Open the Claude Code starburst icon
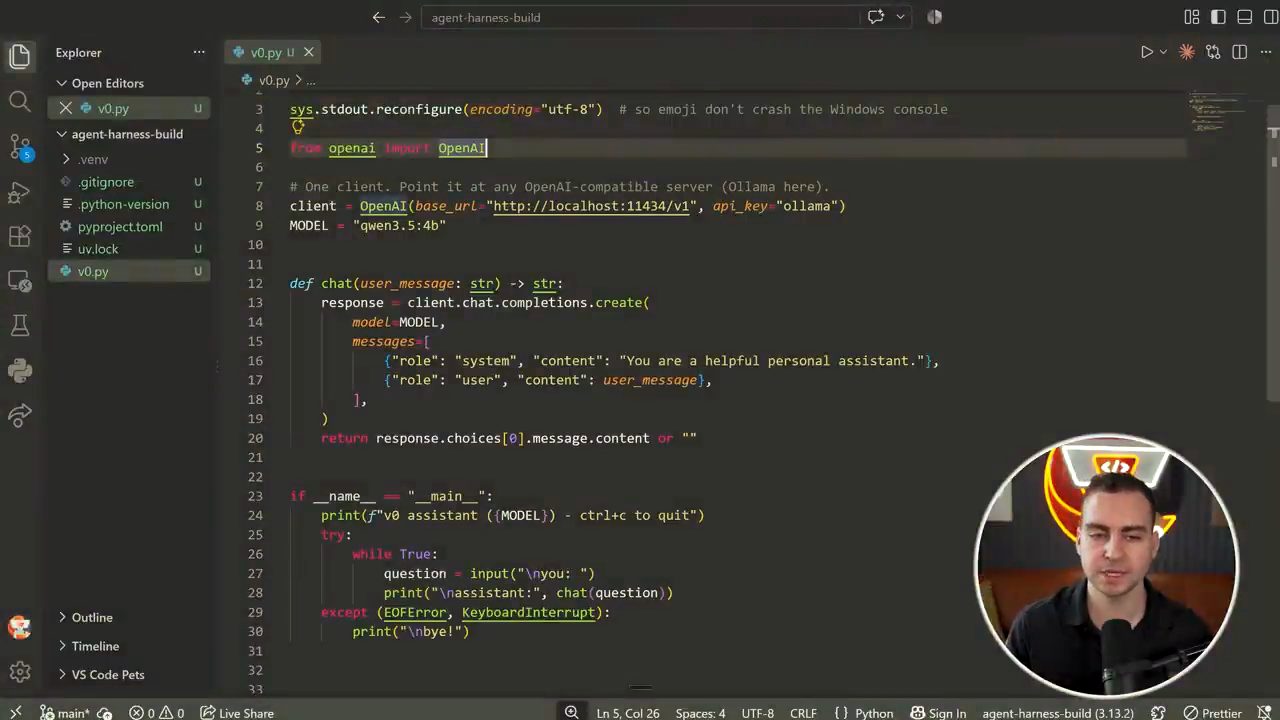 [x=1186, y=52]
